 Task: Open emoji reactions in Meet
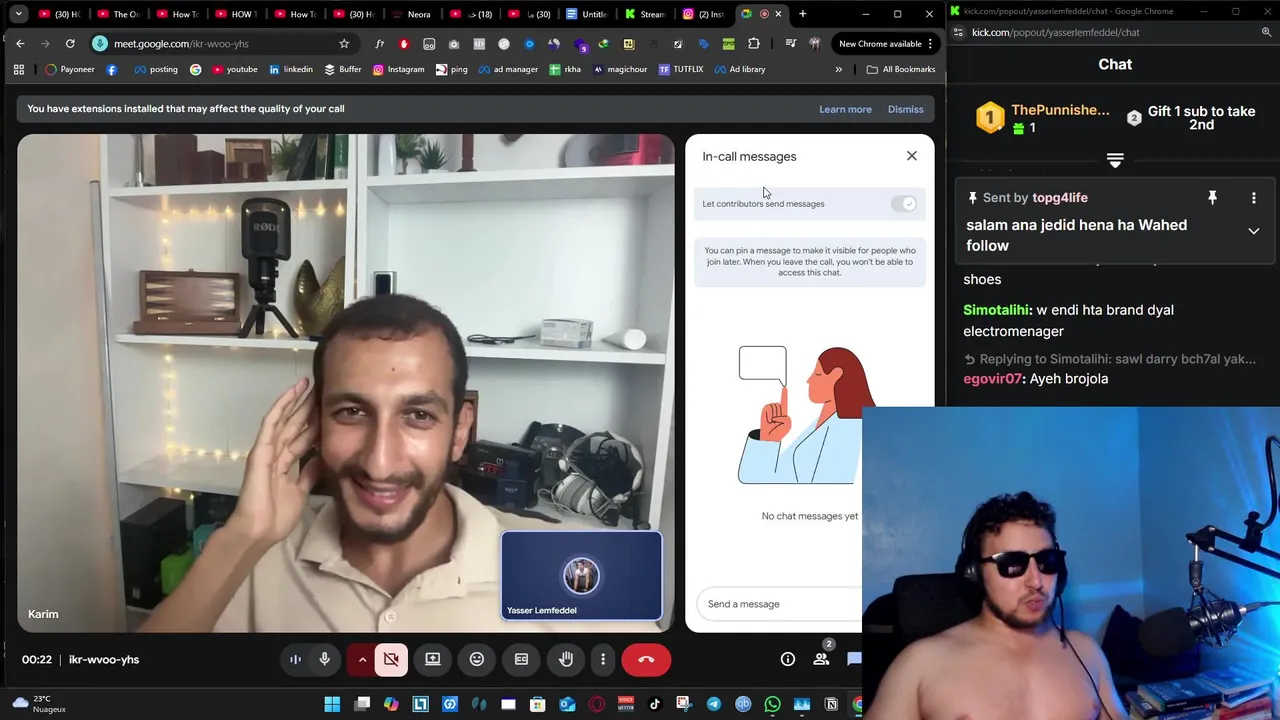(x=477, y=659)
